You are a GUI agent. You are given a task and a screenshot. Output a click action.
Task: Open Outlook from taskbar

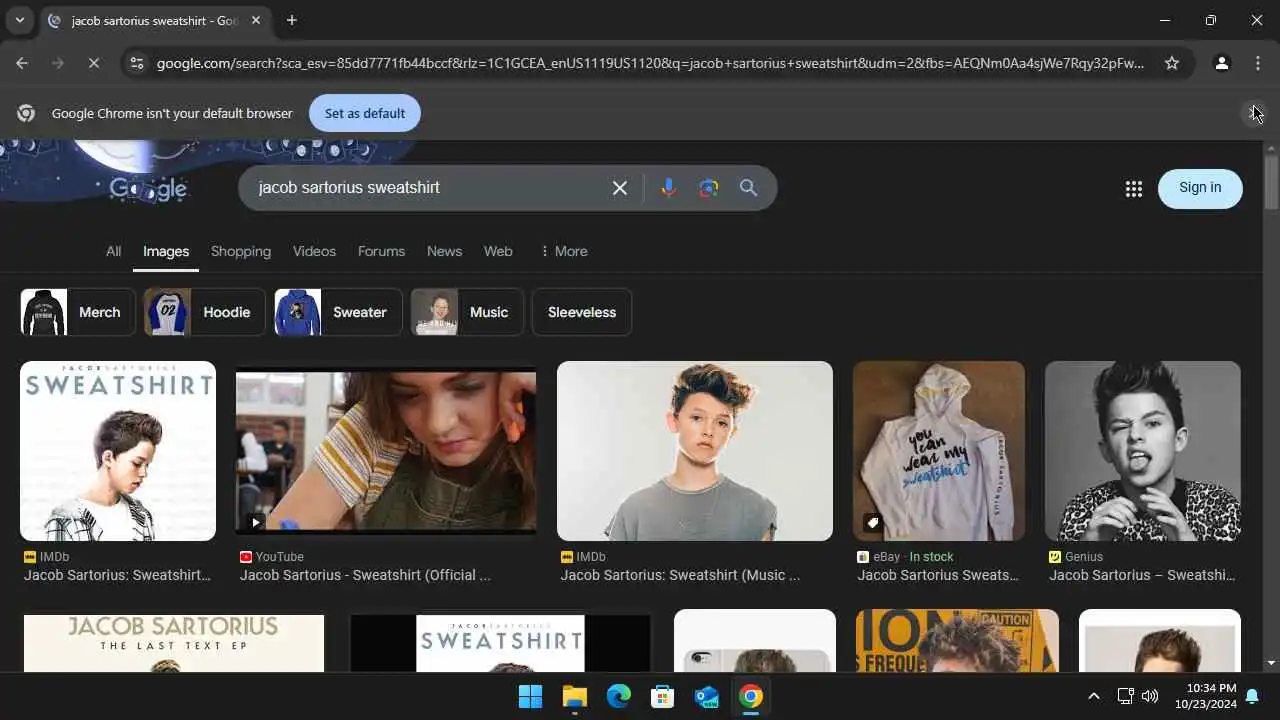[x=706, y=696]
